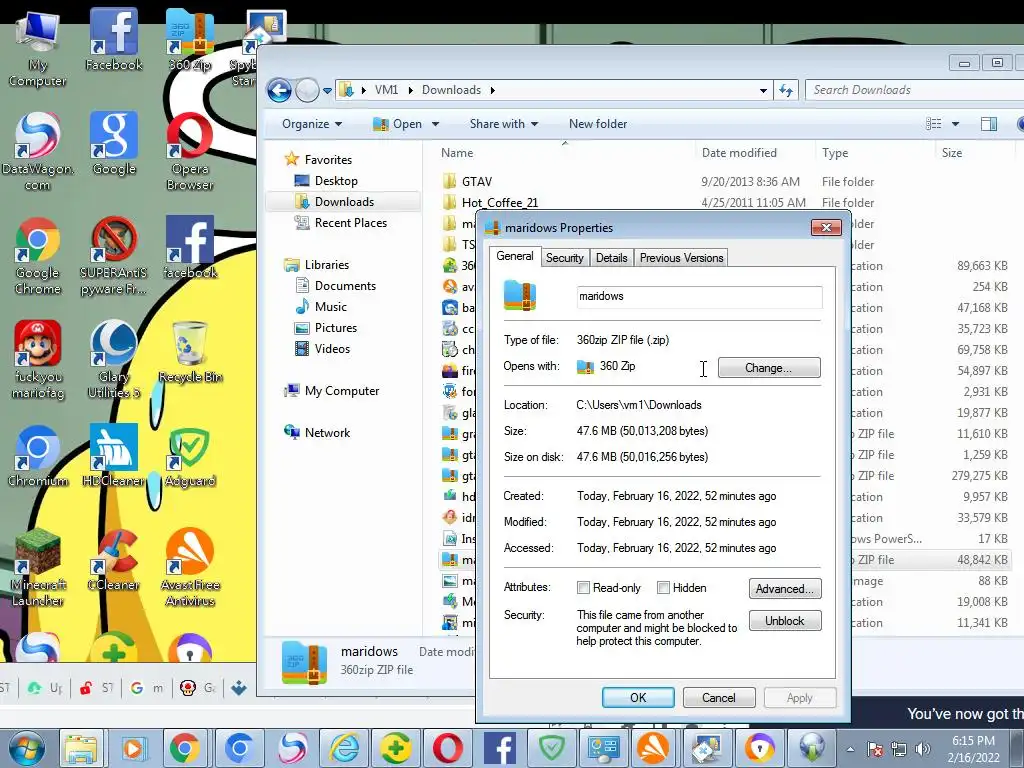The image size is (1024, 768).
Task: Switch to the Security tab
Action: 564,258
